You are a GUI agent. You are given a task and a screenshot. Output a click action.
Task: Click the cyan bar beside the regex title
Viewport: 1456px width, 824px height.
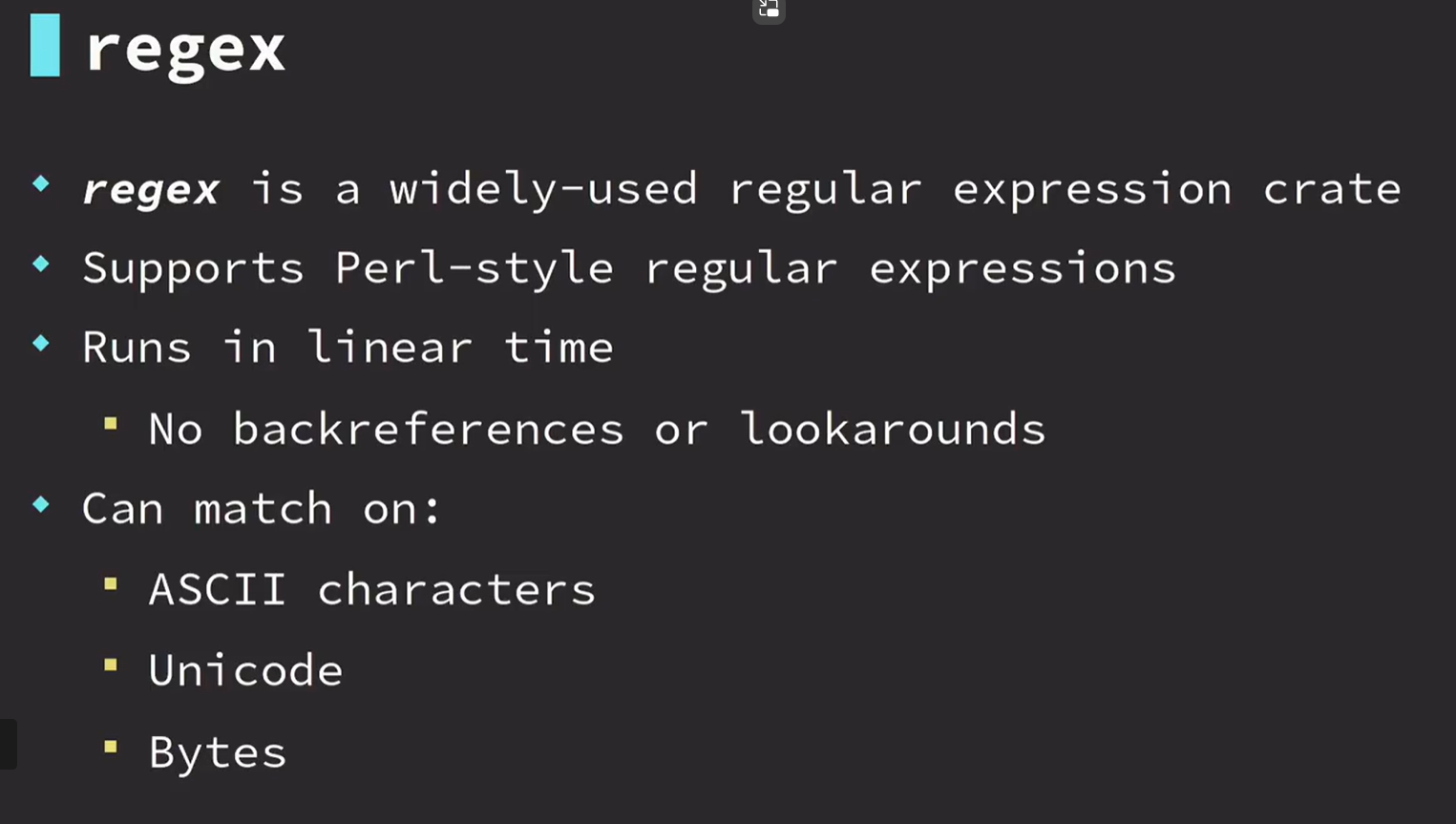pyautogui.click(x=45, y=45)
